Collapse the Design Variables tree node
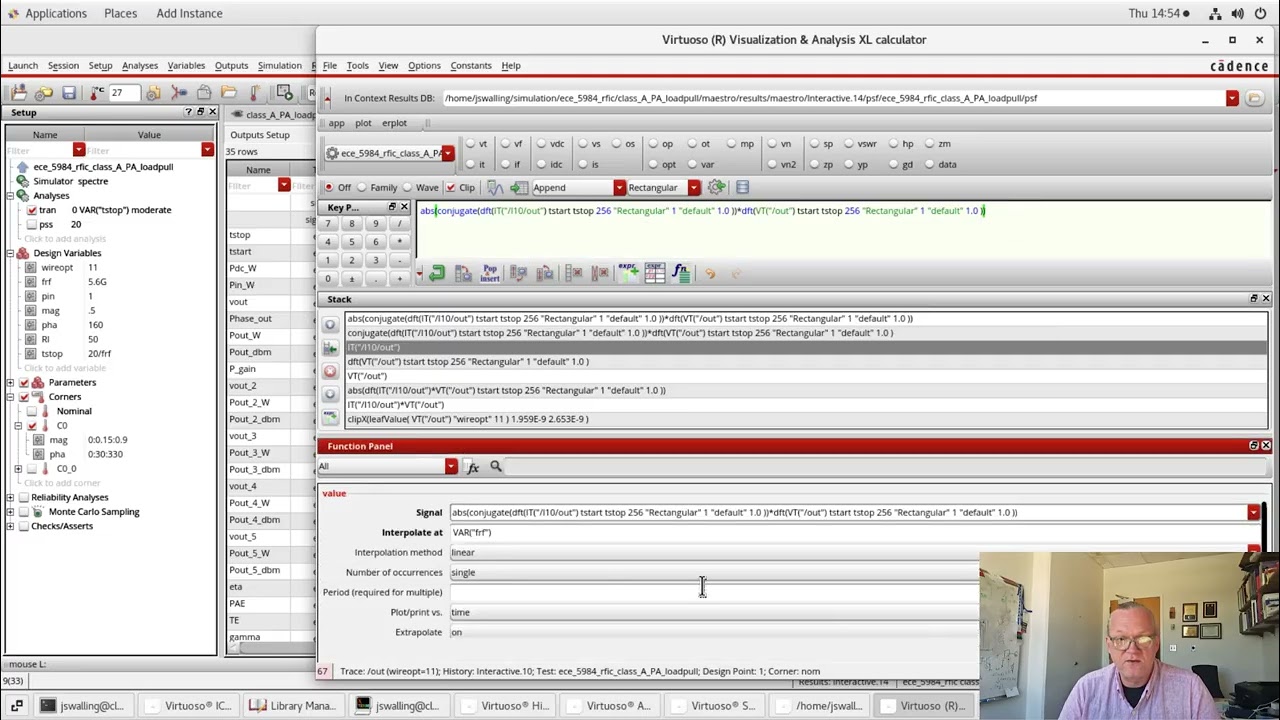 [10, 253]
